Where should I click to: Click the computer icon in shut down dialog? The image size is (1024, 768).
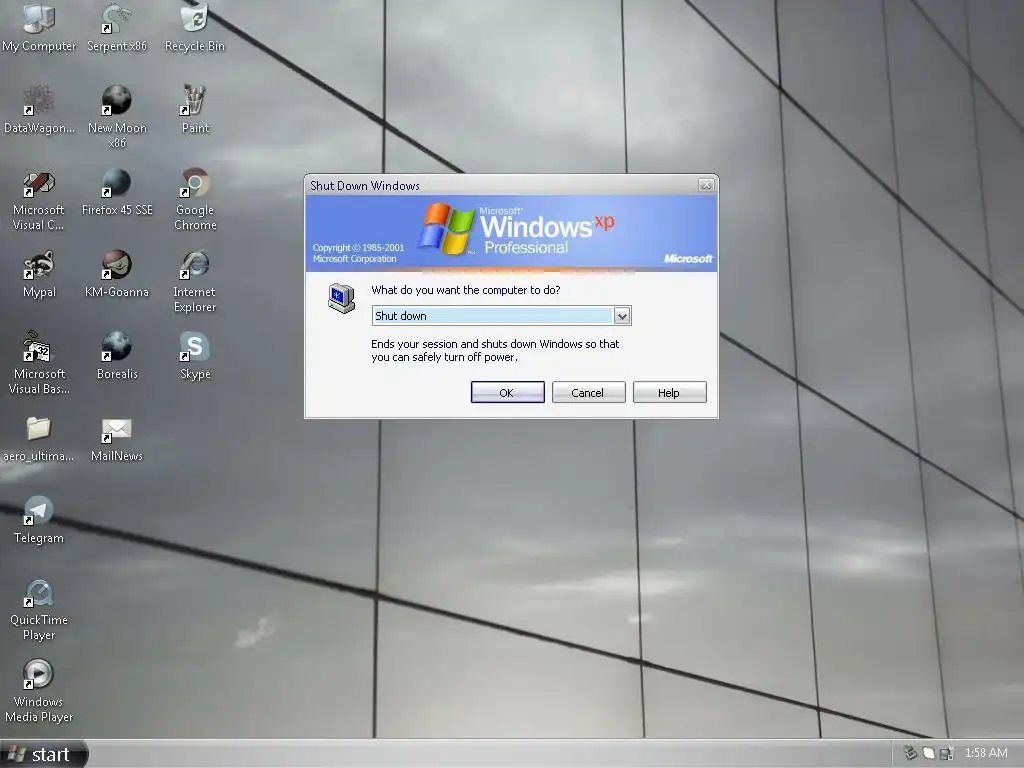click(x=341, y=298)
